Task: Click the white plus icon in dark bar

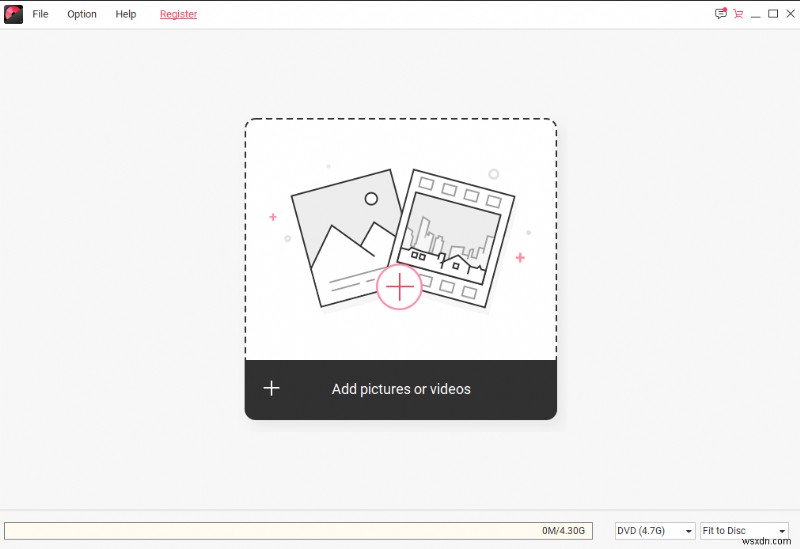Action: (271, 388)
